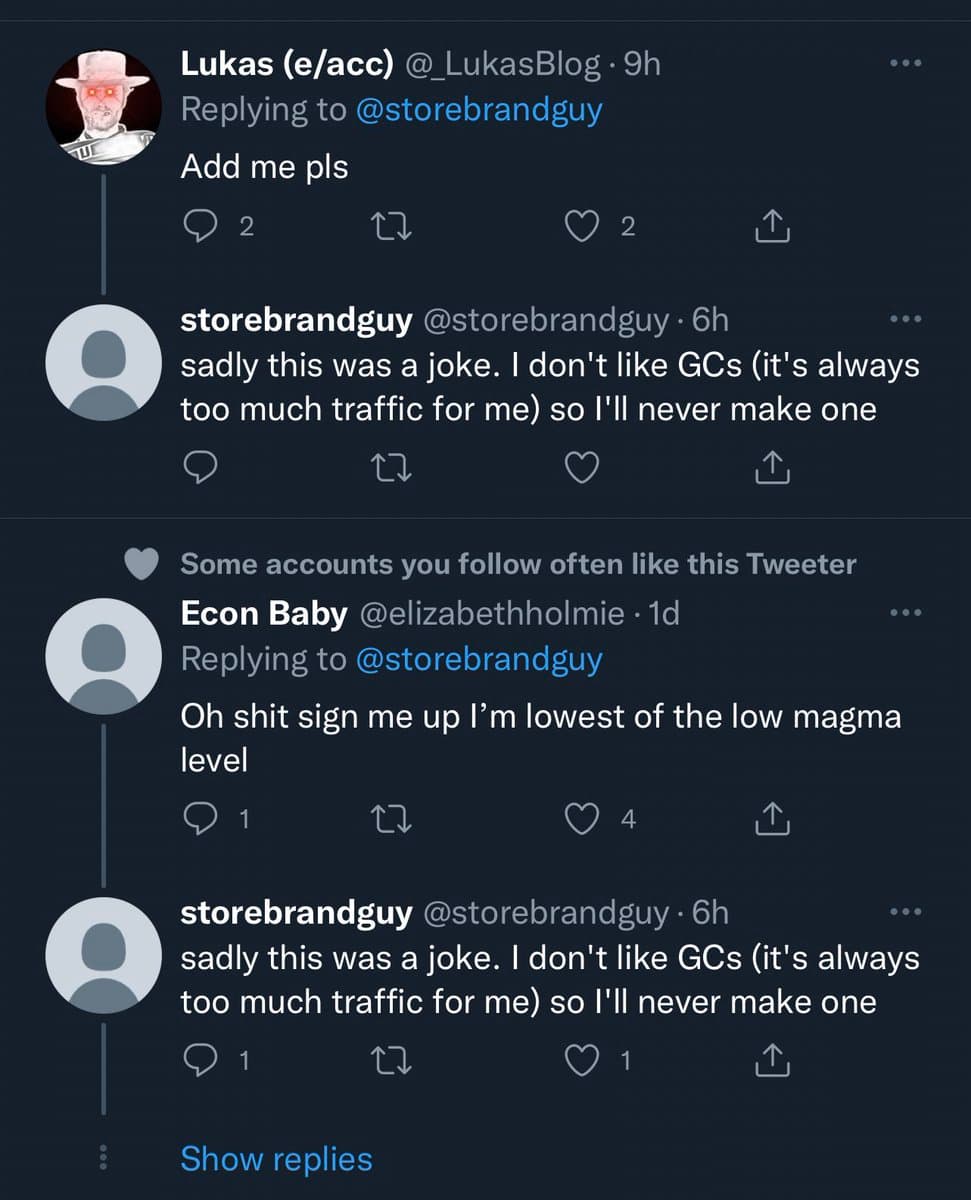971x1200 pixels.
Task: Click the Show replies link
Action: pyautogui.click(x=276, y=1159)
